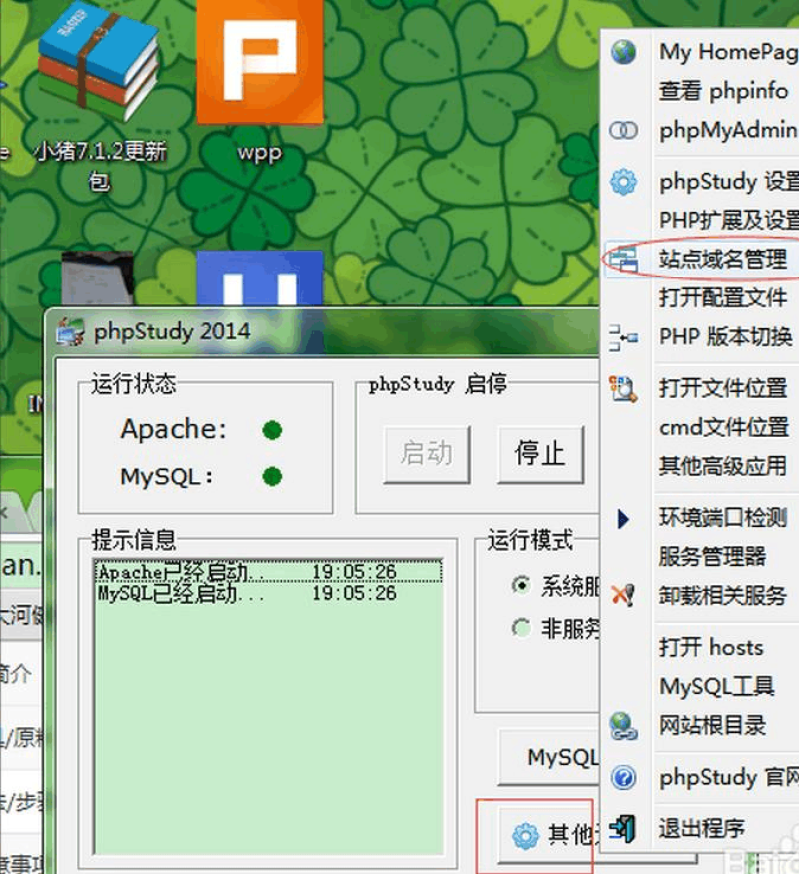Click the Apache: status label
Viewport: 799px width, 874px height.
(x=174, y=429)
